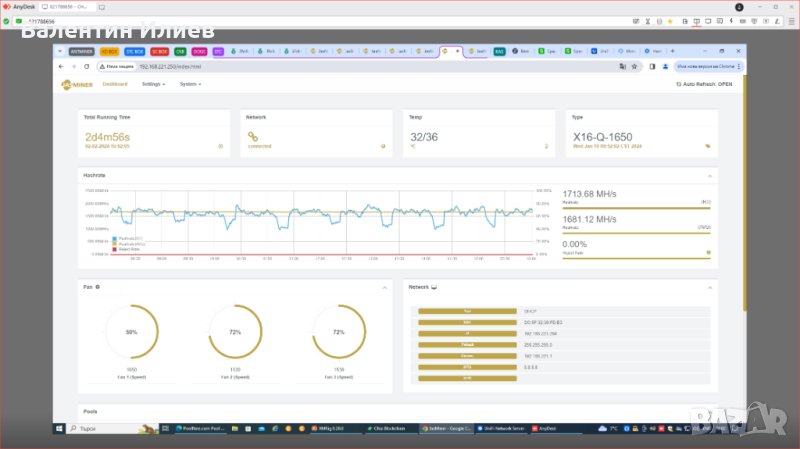
Task: Click the info icon beside Fan title
Action: 97,287
